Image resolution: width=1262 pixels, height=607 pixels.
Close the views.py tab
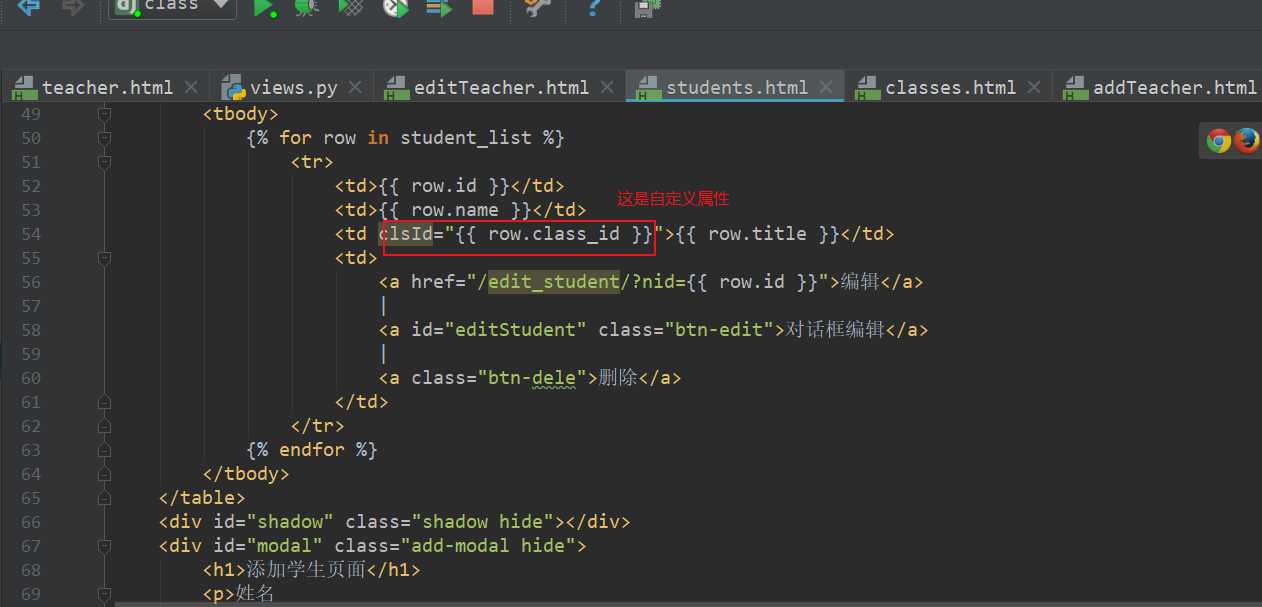pyautogui.click(x=356, y=88)
